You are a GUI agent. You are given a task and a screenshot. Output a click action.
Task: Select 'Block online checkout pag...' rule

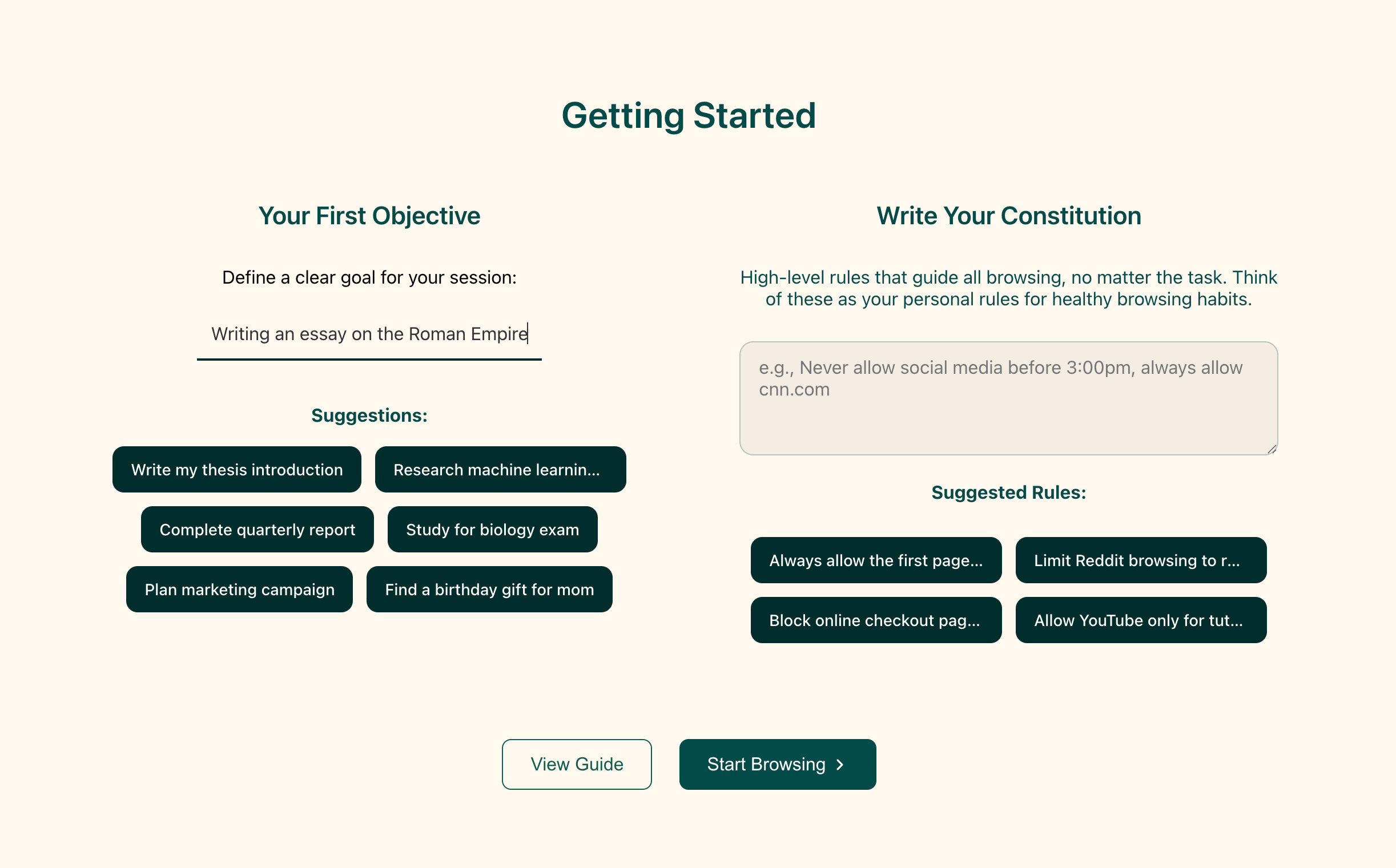click(x=875, y=620)
